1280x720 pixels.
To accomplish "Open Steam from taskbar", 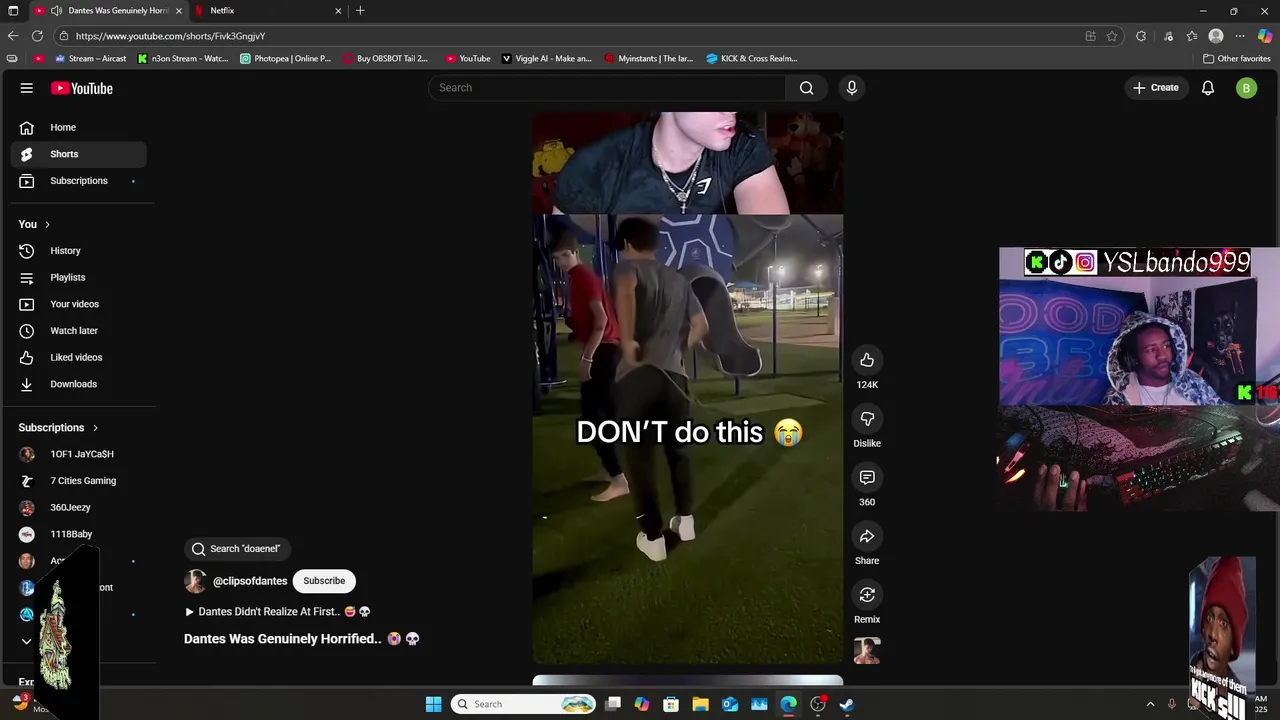I will click(x=847, y=704).
